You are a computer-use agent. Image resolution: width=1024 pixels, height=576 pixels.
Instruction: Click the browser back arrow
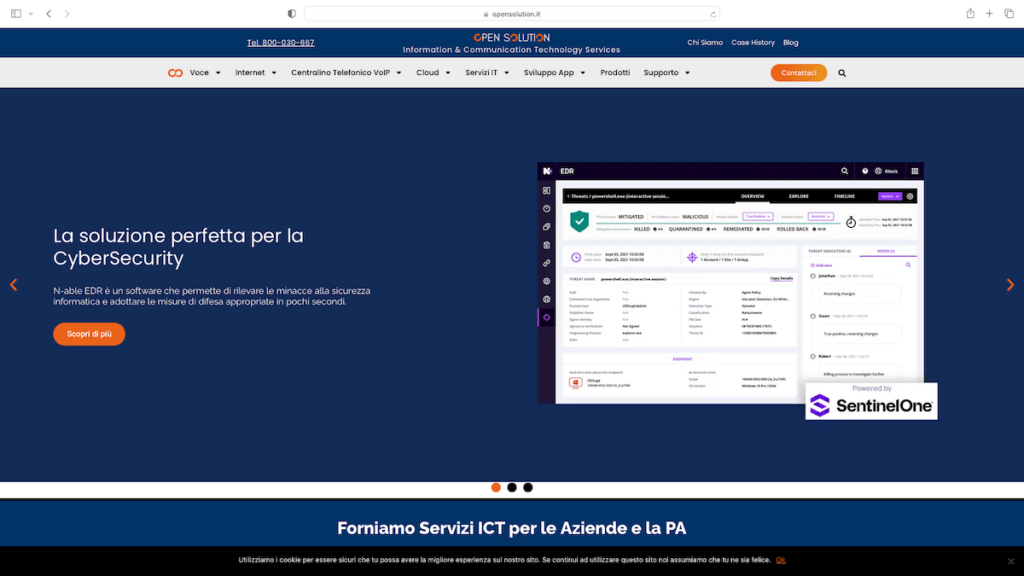pos(48,14)
